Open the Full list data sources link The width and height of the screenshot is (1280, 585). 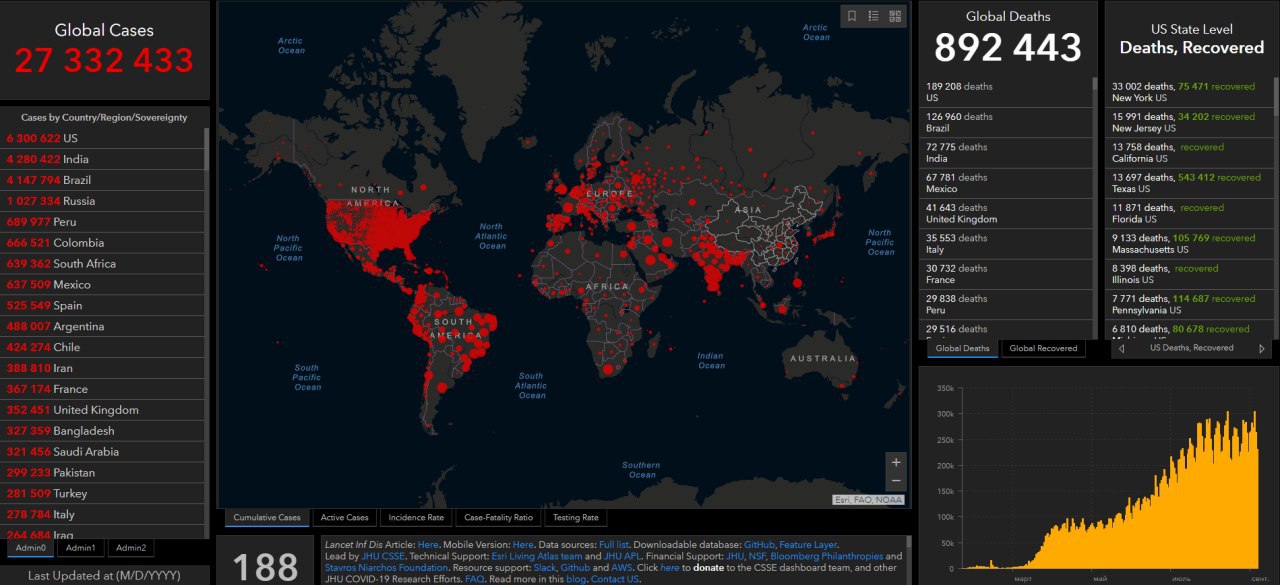point(614,544)
